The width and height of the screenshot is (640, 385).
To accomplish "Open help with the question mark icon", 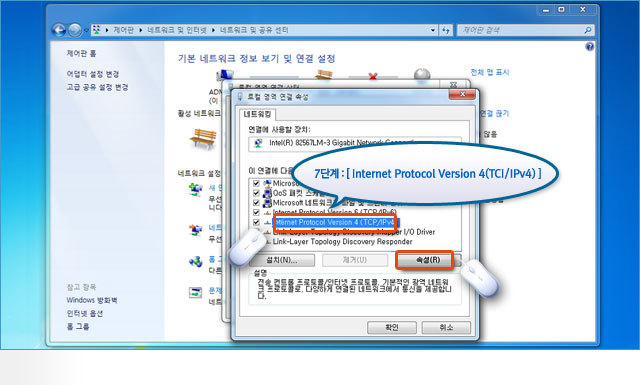I will click(x=590, y=47).
